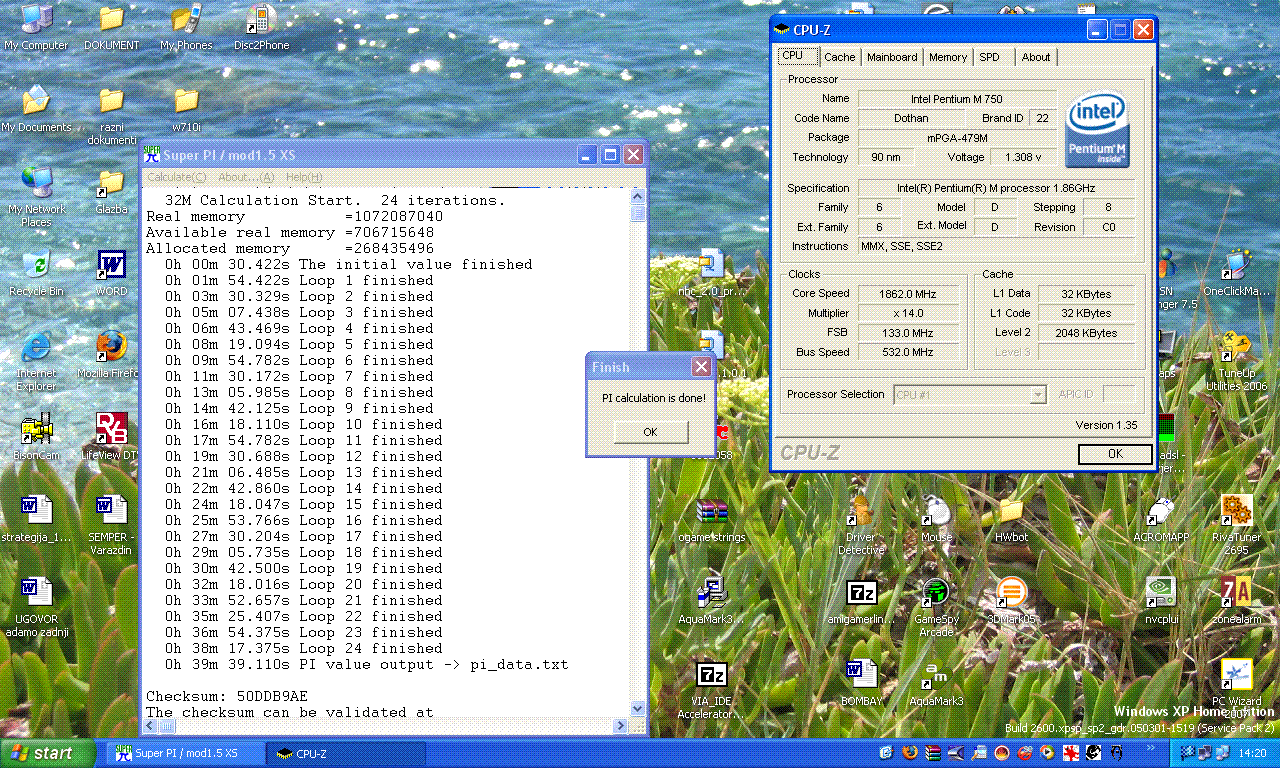Select the BisonCam desktop icon

[36, 436]
